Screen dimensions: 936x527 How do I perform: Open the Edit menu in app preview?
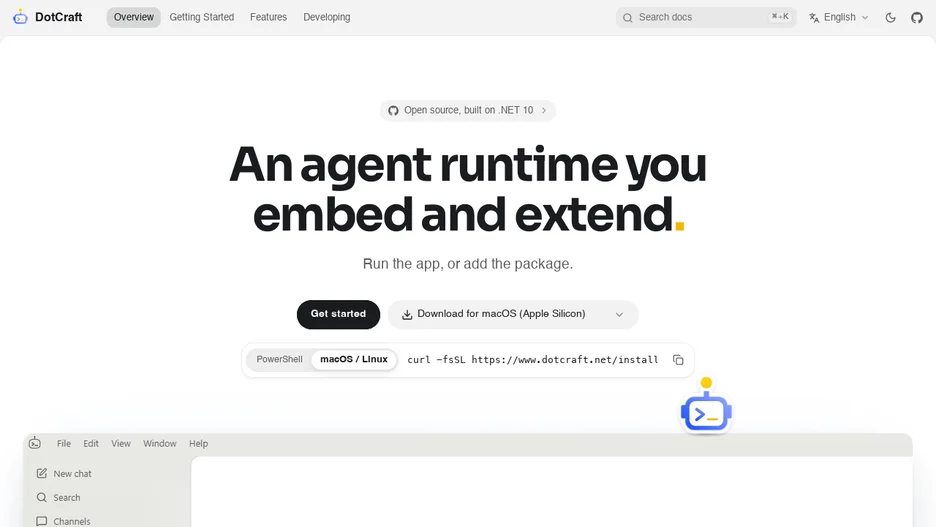point(91,443)
